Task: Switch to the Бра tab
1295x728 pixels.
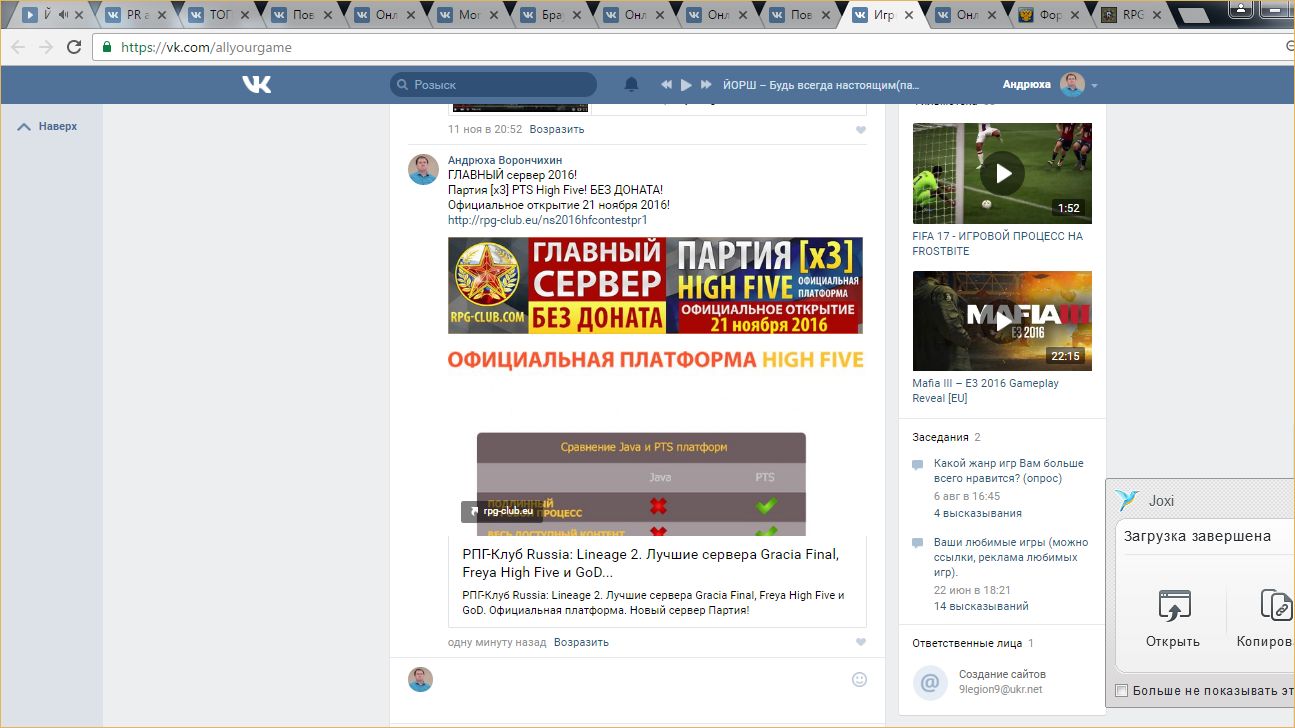Action: point(552,15)
